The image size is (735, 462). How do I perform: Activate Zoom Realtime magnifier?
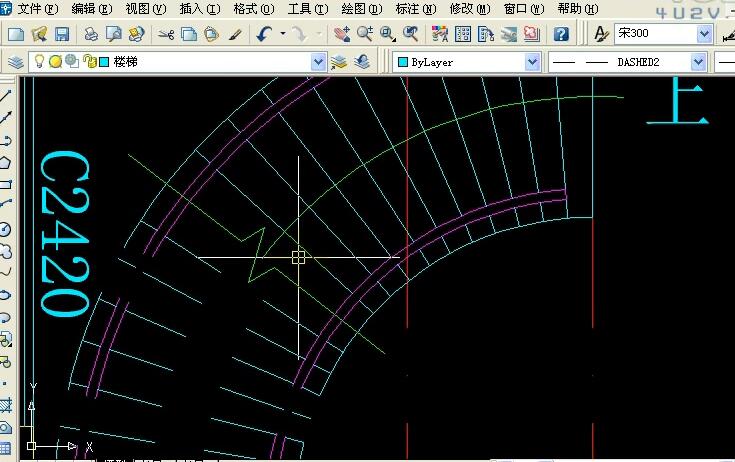coord(365,34)
